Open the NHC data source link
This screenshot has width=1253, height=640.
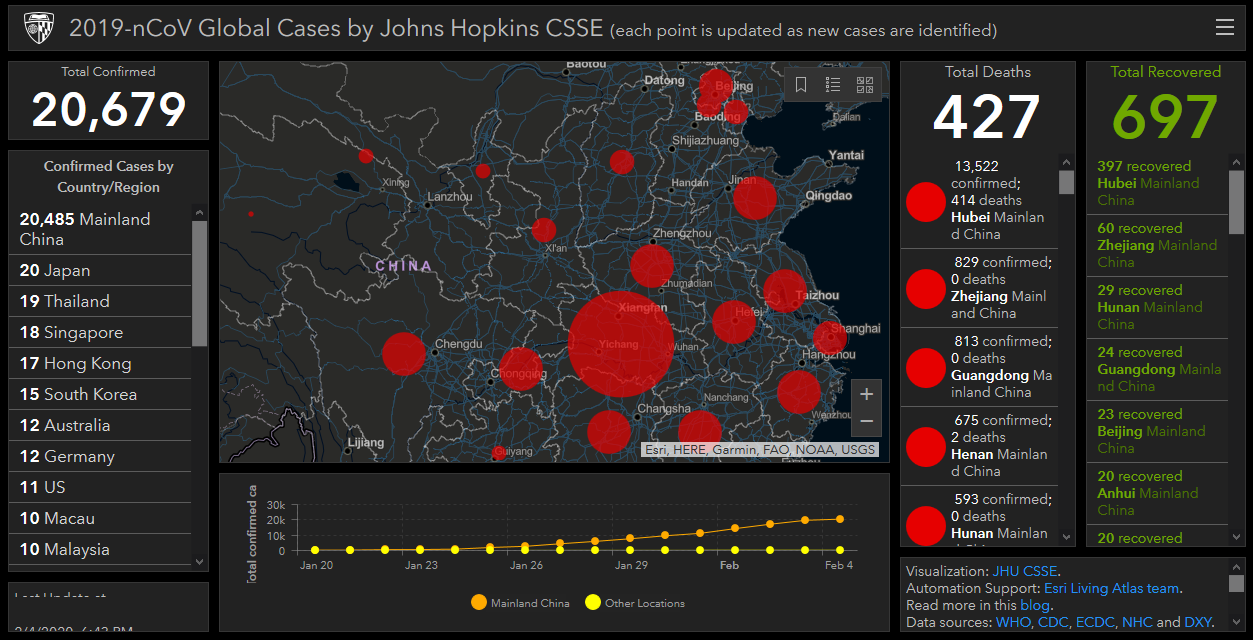point(1137,622)
